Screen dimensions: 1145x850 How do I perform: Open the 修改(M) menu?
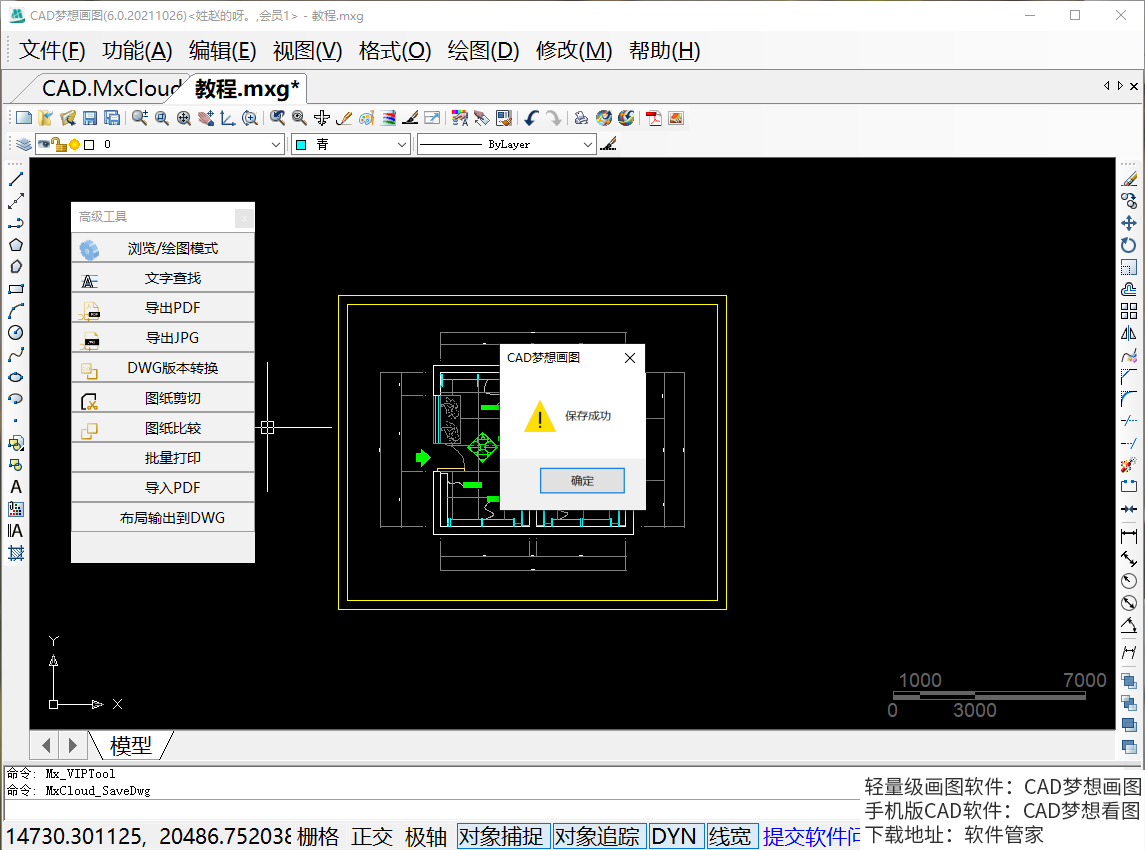574,50
